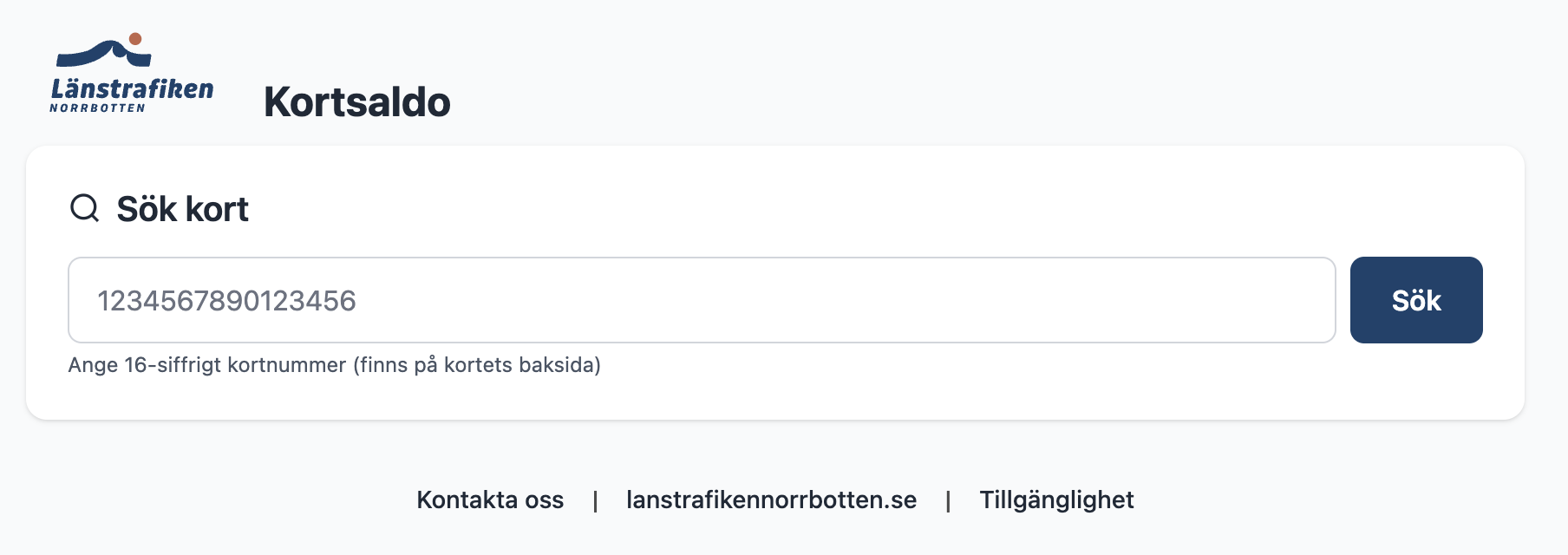This screenshot has width=1568, height=555.
Task: Click the NORRBOTTEN text under the logo
Action: [x=97, y=108]
